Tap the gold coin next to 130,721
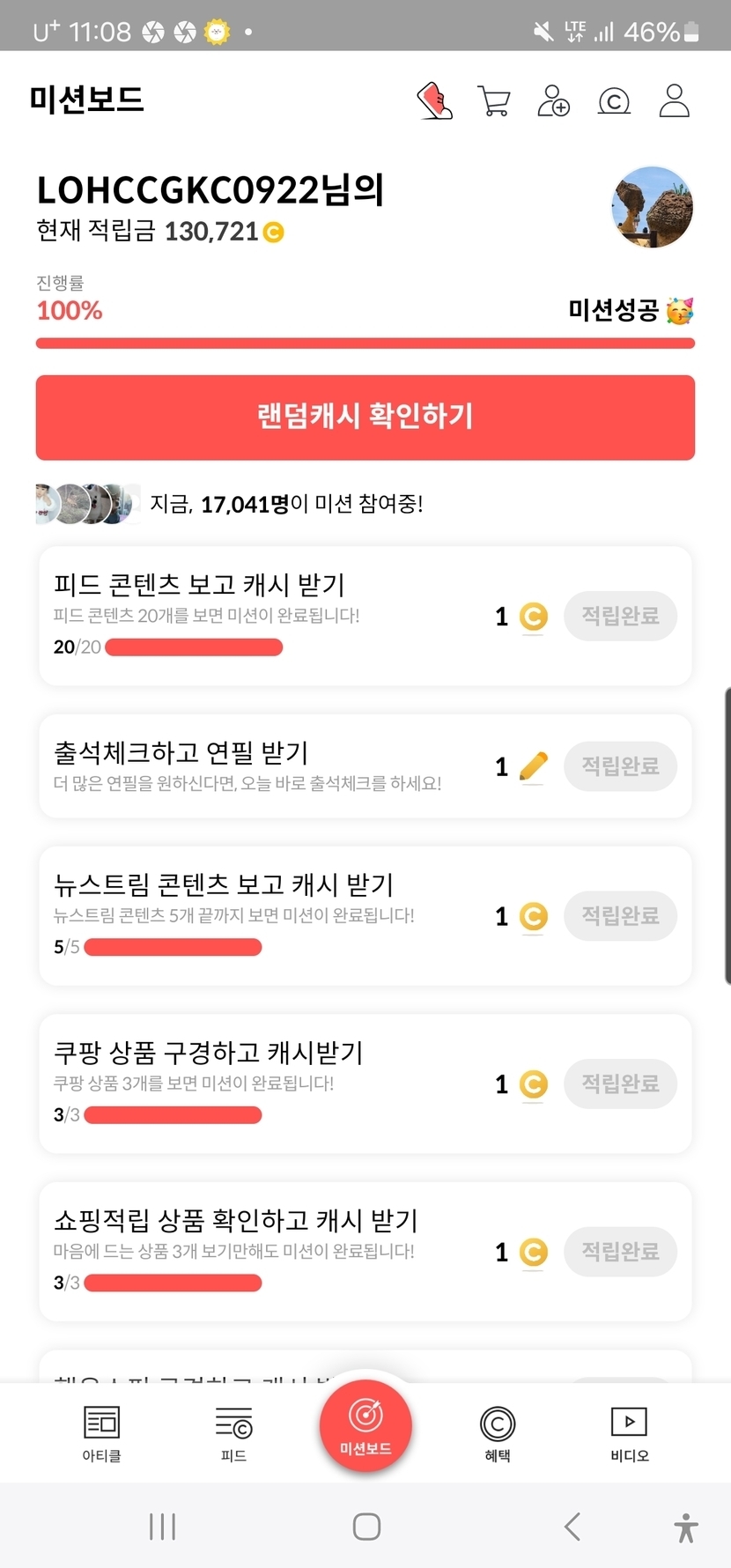Image resolution: width=731 pixels, height=1568 pixels. [274, 233]
